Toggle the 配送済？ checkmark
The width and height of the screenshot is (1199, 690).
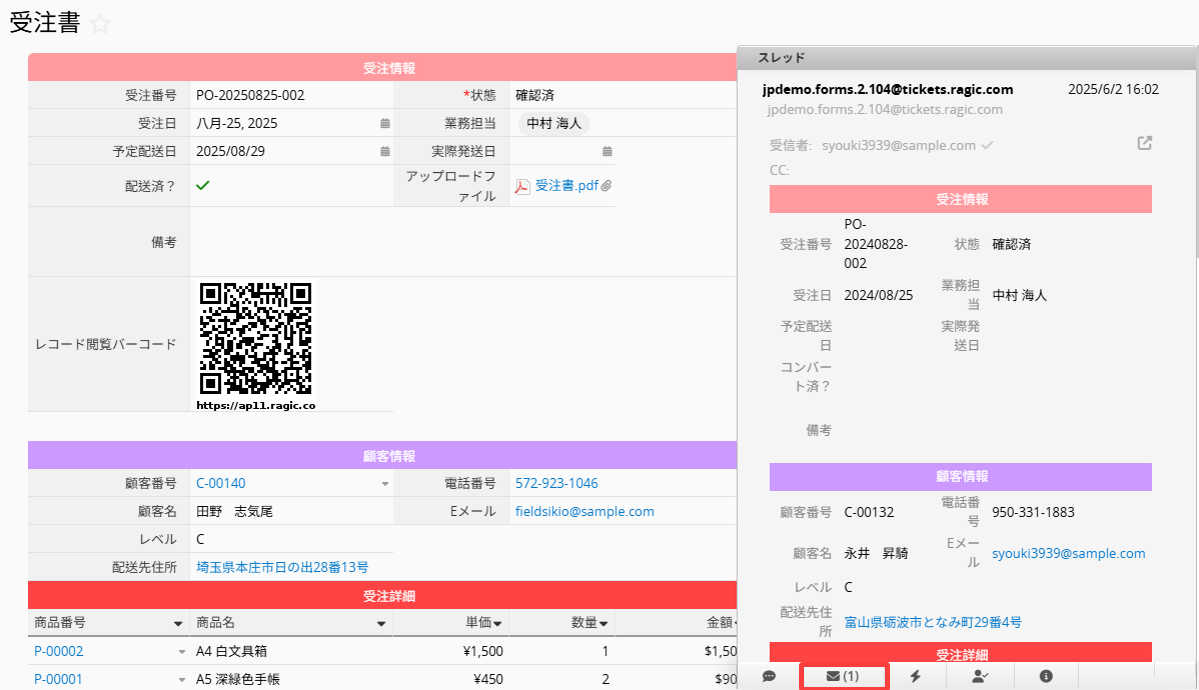tap(203, 185)
